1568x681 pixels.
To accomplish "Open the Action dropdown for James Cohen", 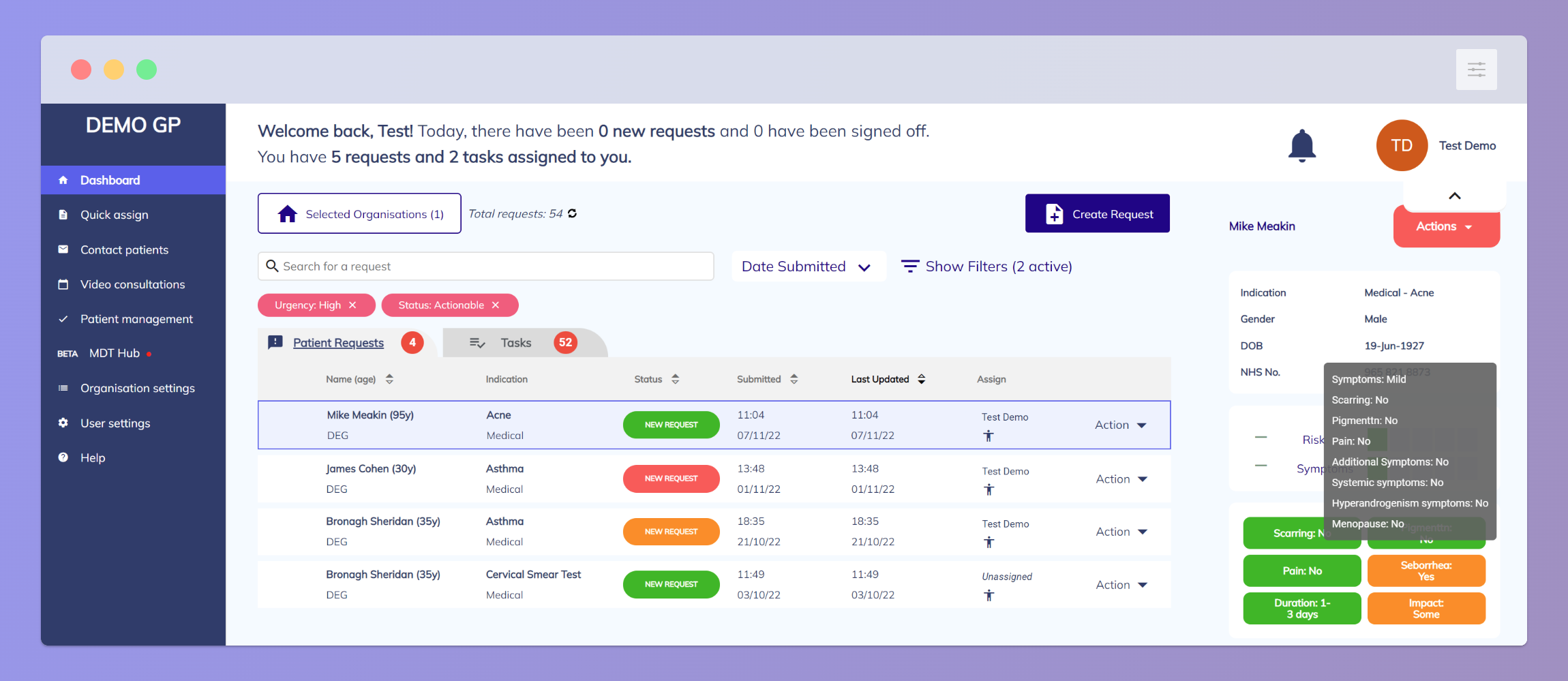I will 1121,479.
